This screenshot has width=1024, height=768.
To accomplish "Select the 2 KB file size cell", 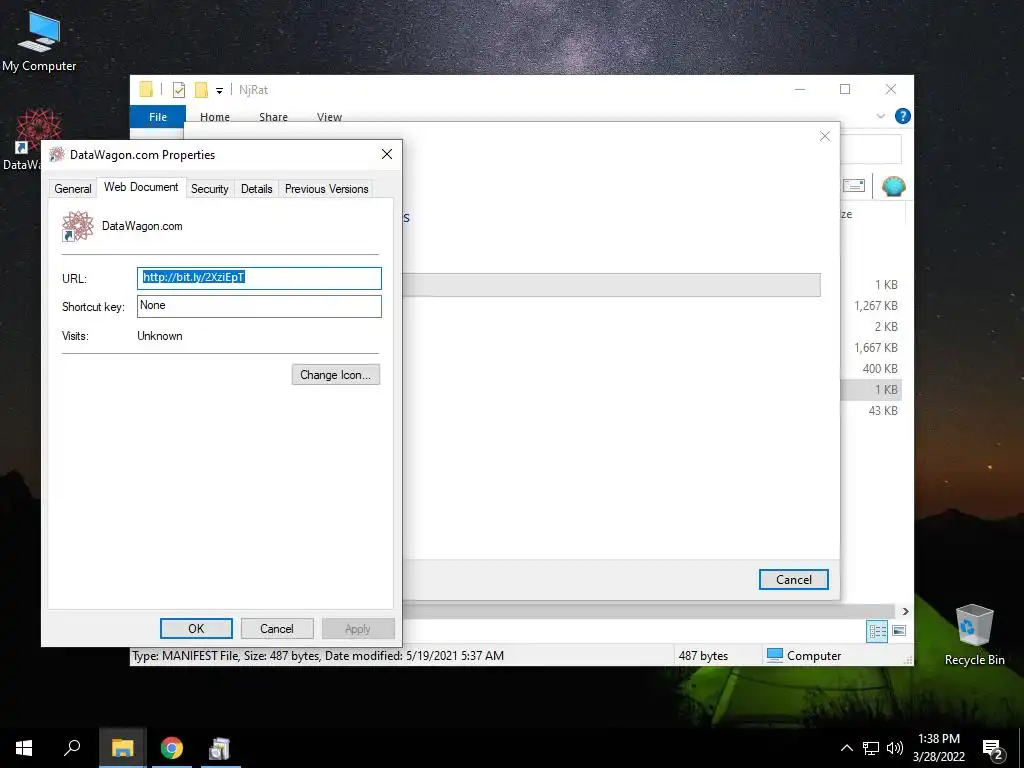I will (886, 327).
